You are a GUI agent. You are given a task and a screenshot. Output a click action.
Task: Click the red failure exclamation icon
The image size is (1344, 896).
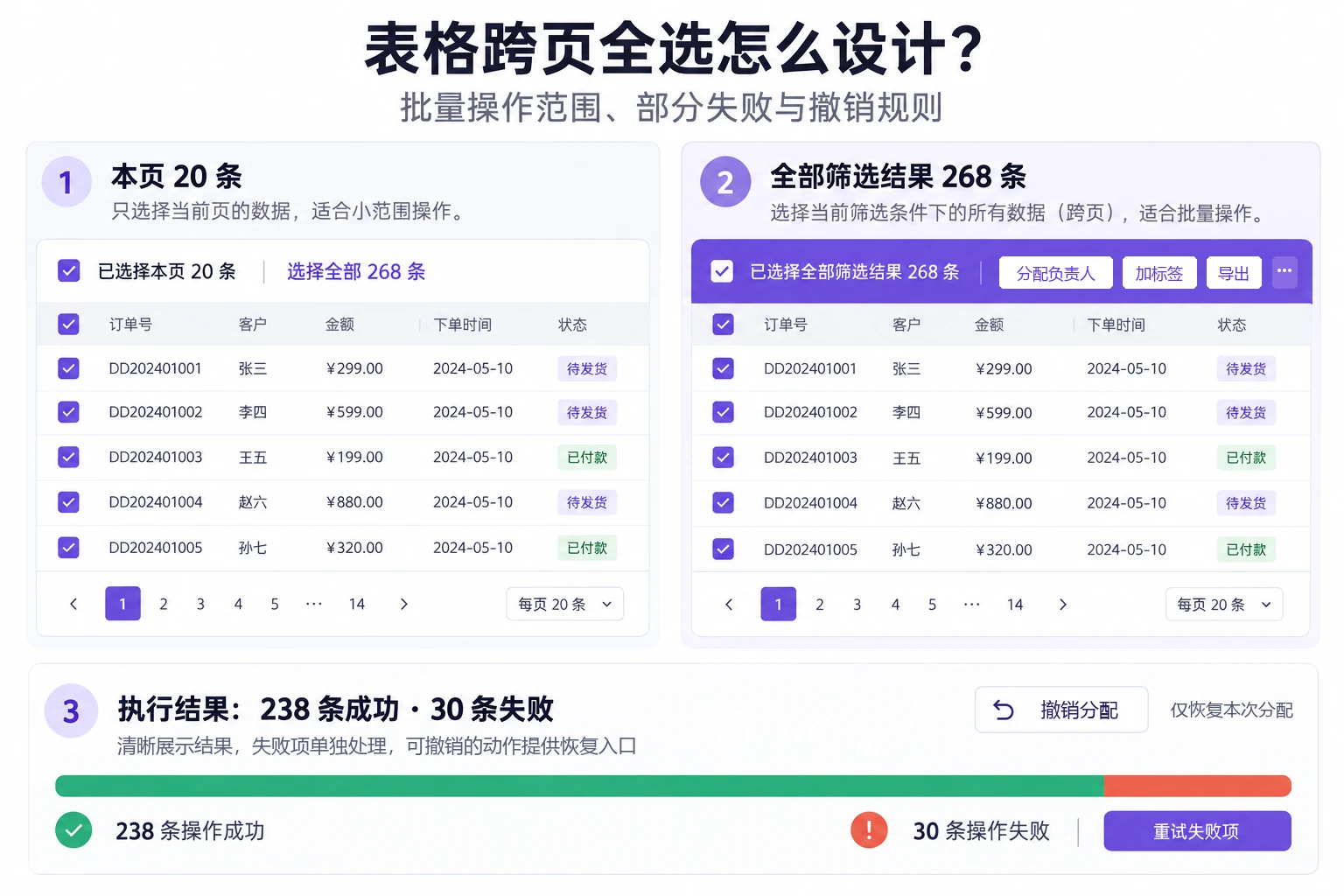pos(869,829)
